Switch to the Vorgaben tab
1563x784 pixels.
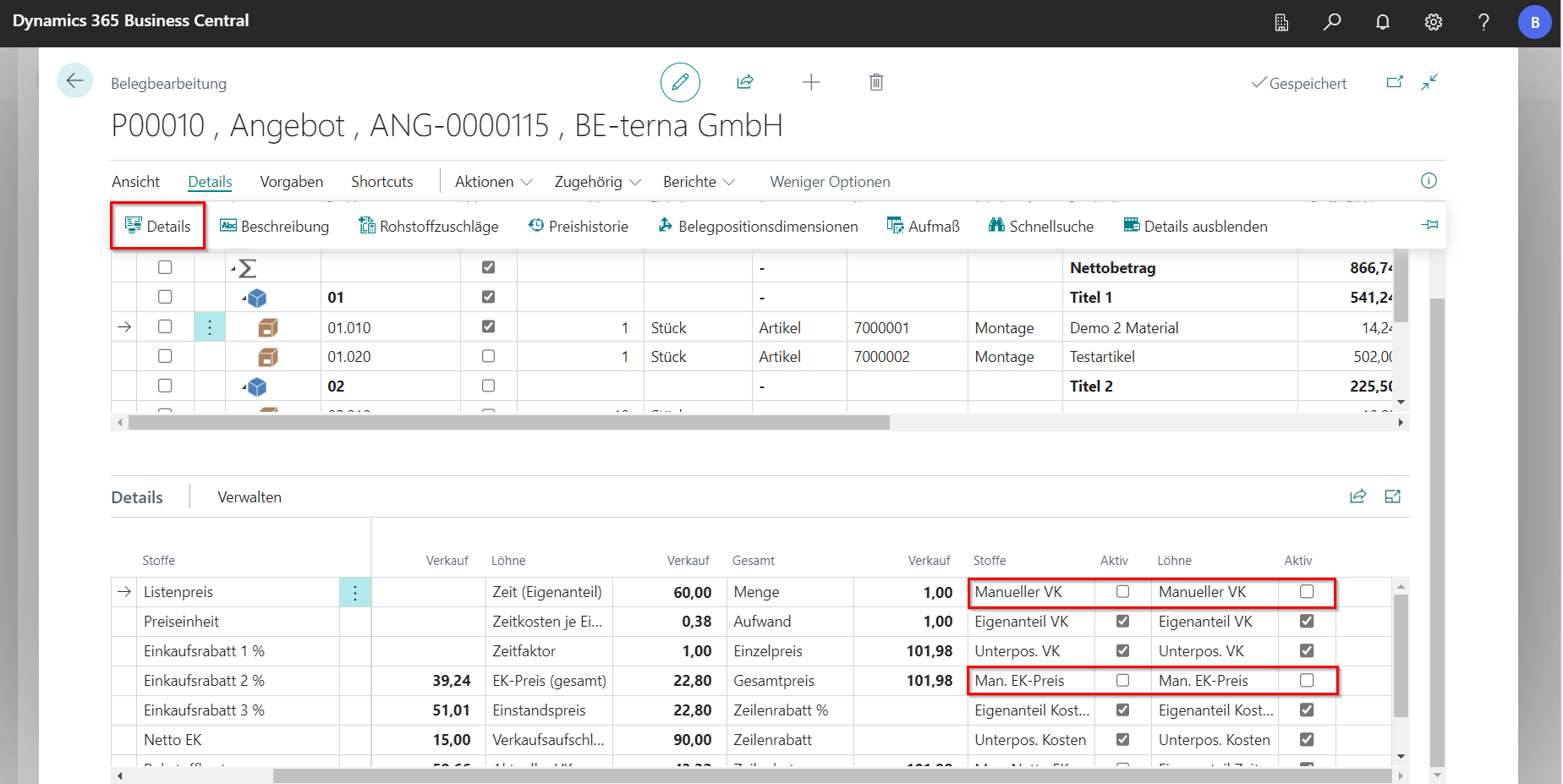coord(291,182)
